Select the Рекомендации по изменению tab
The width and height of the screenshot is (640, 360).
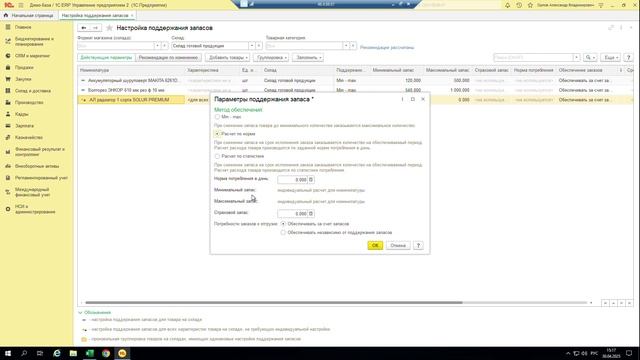pos(168,58)
